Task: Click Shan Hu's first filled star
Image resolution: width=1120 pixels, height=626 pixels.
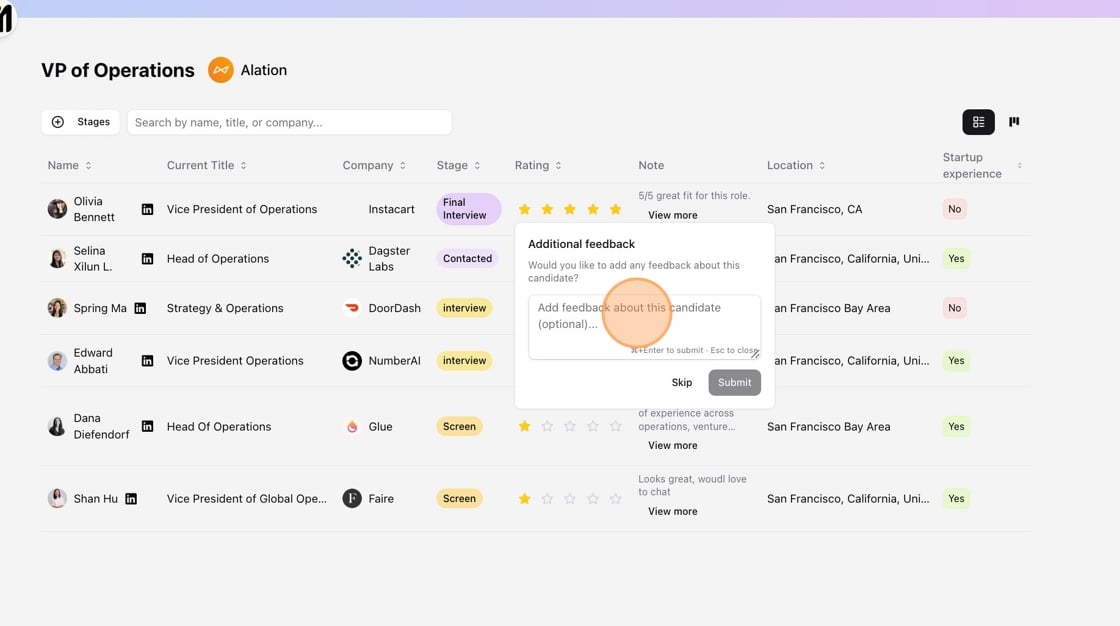Action: click(524, 499)
